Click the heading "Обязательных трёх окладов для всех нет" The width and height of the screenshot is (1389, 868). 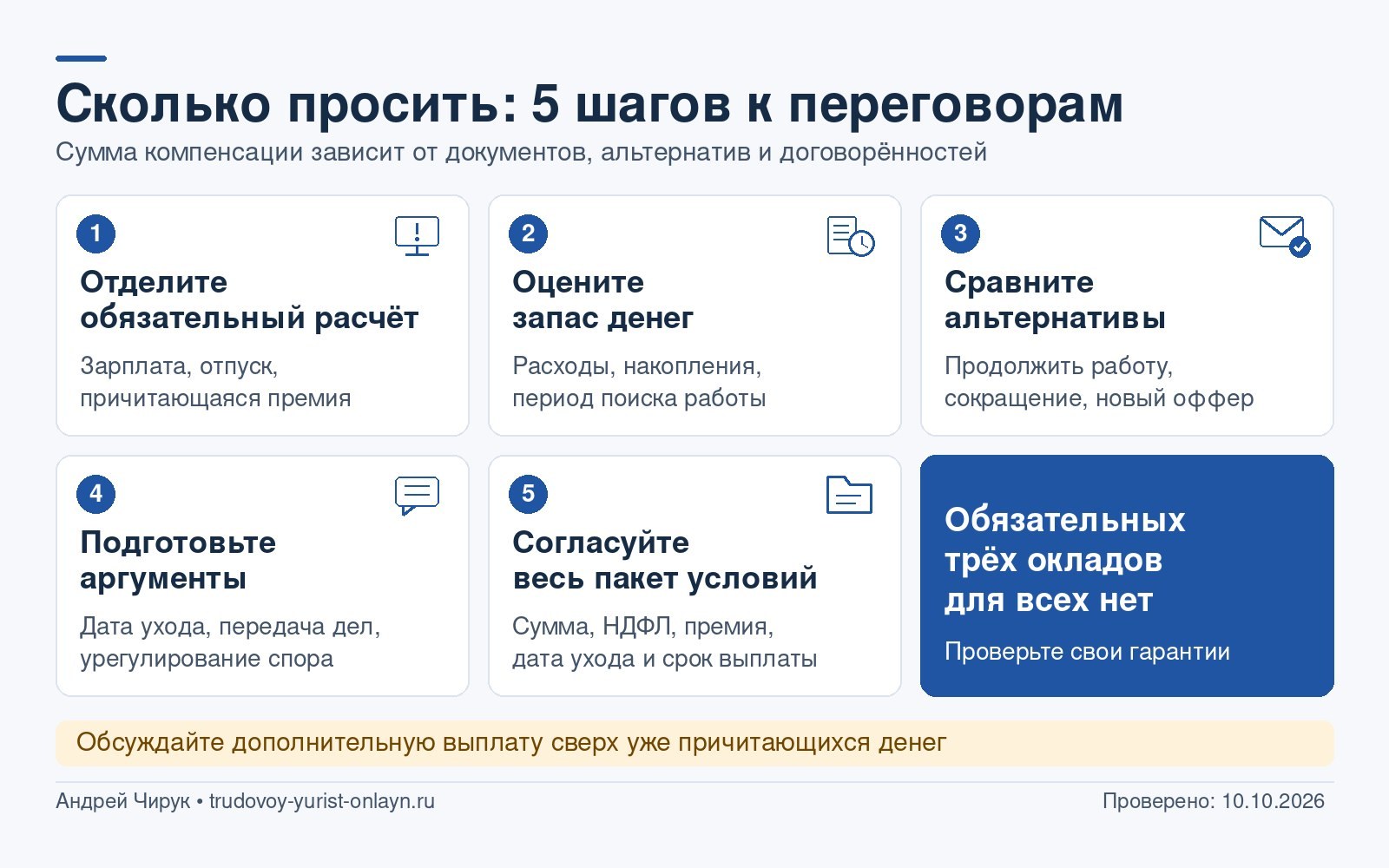point(1064,560)
